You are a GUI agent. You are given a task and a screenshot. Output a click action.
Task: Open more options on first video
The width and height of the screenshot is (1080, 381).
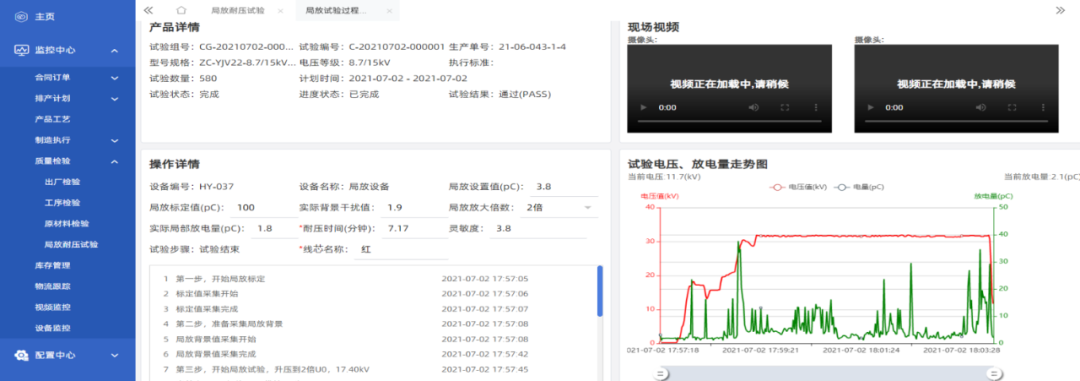tap(816, 108)
